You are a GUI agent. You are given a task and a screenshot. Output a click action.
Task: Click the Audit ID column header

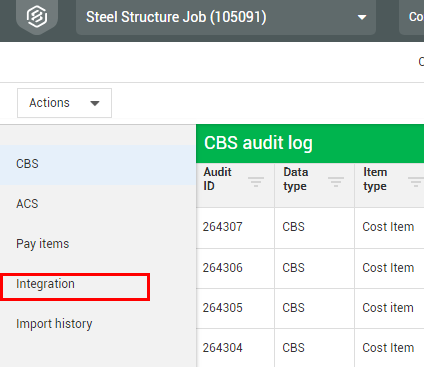[x=218, y=179]
